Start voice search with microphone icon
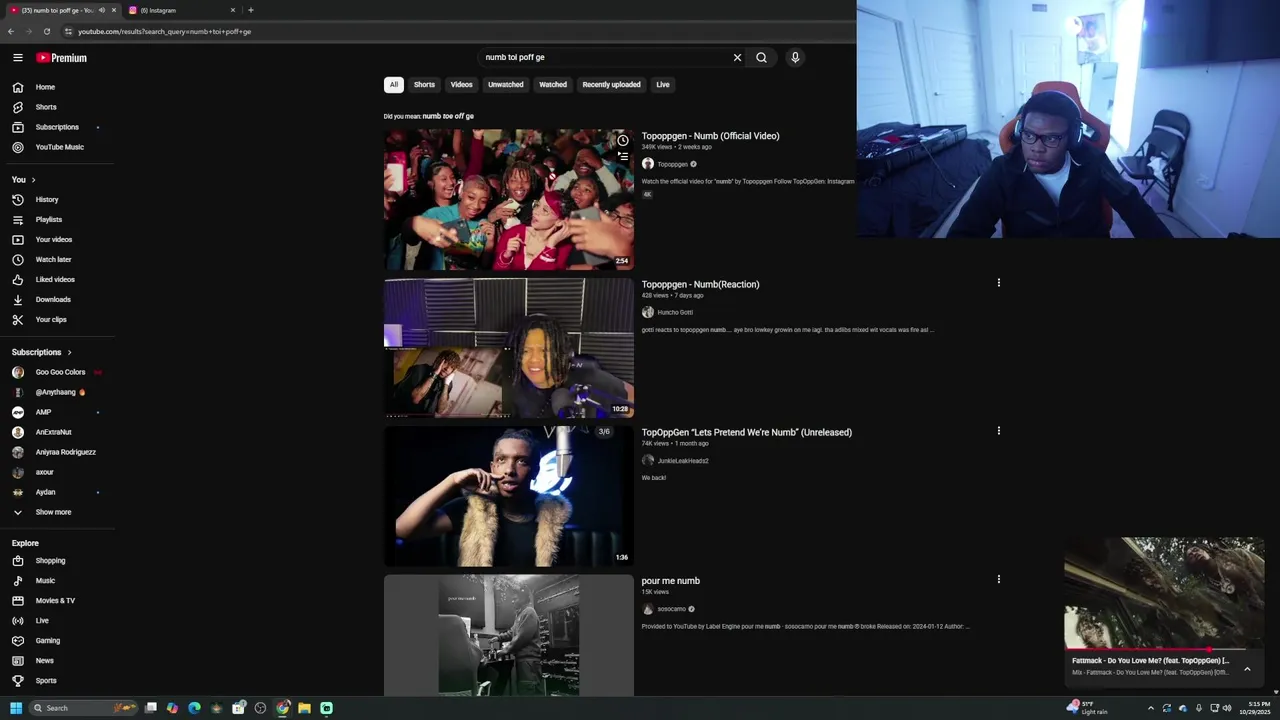 (795, 57)
